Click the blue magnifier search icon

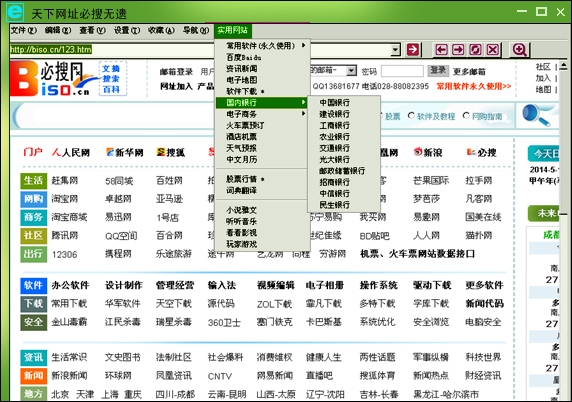pos(536,115)
